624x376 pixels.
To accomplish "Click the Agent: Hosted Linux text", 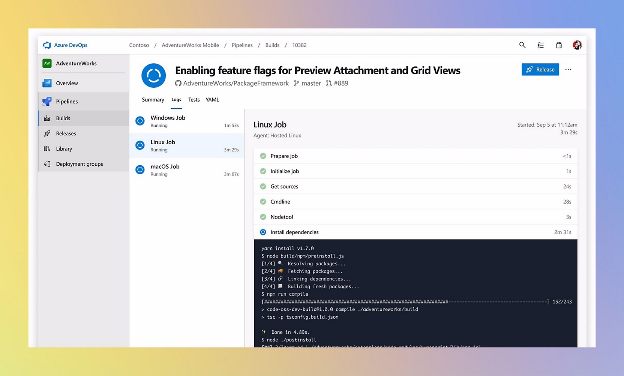I will pyautogui.click(x=277, y=136).
